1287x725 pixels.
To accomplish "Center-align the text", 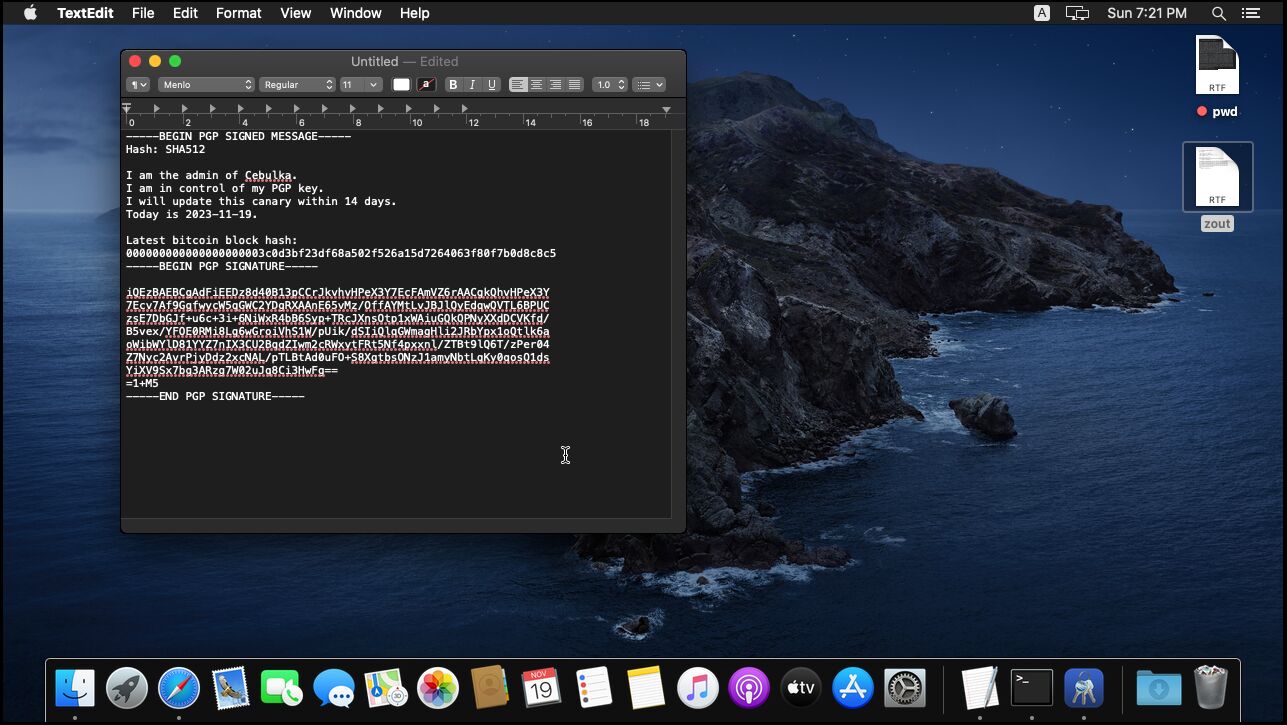I will (537, 85).
